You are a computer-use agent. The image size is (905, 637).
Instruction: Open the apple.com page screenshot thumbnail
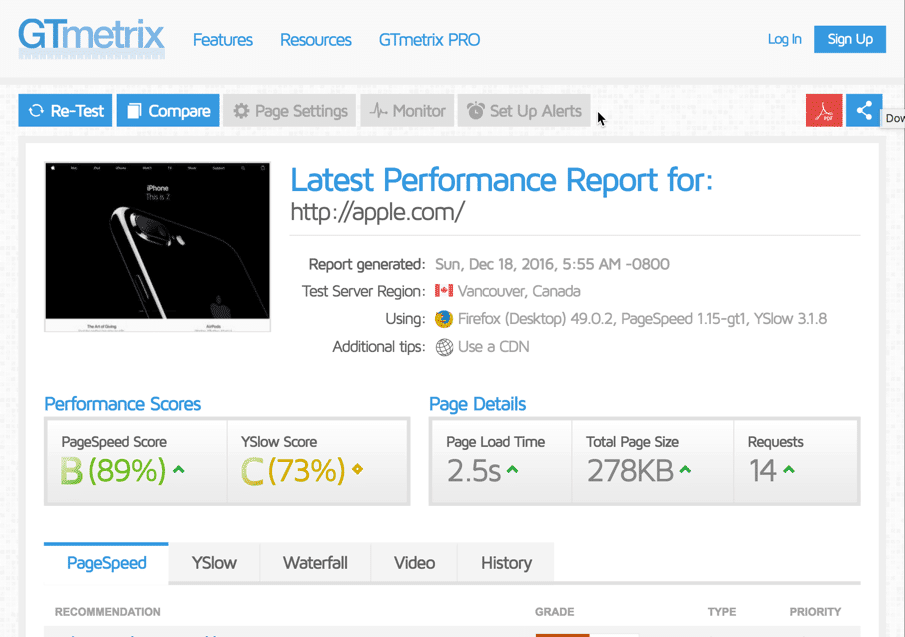coord(157,247)
